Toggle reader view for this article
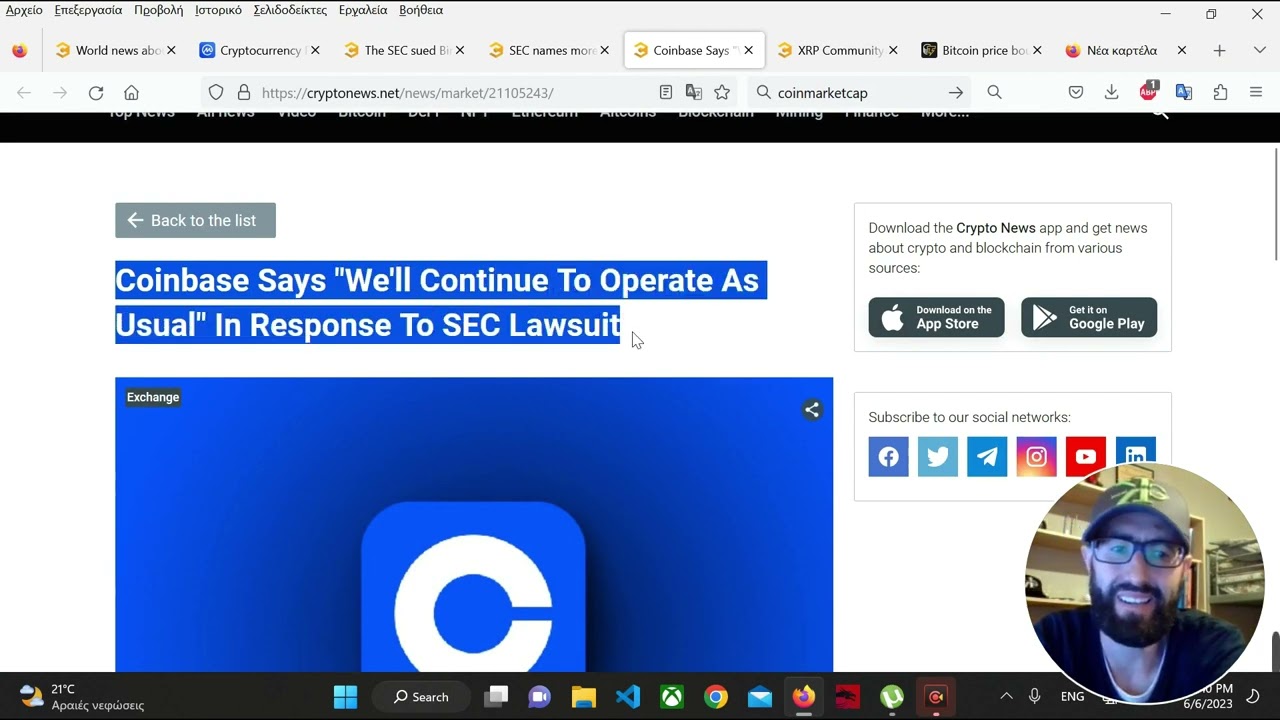Viewport: 1280px width, 720px height. pos(666,93)
